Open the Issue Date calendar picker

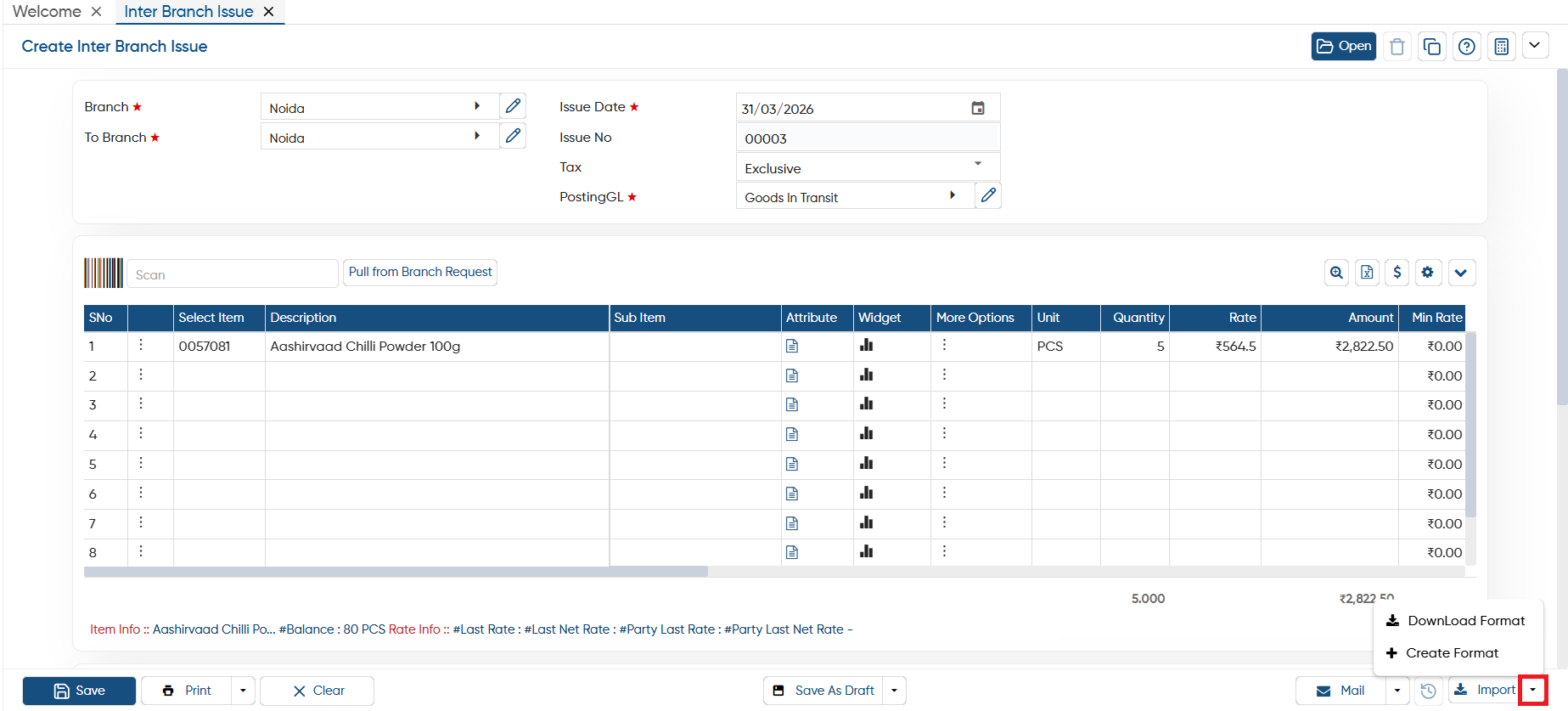978,108
